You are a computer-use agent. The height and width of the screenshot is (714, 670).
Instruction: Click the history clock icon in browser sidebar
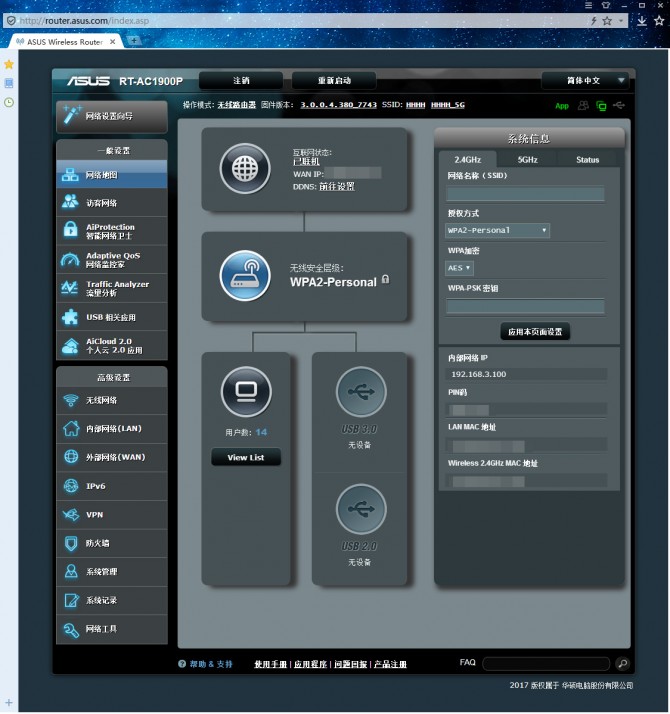pos(9,102)
